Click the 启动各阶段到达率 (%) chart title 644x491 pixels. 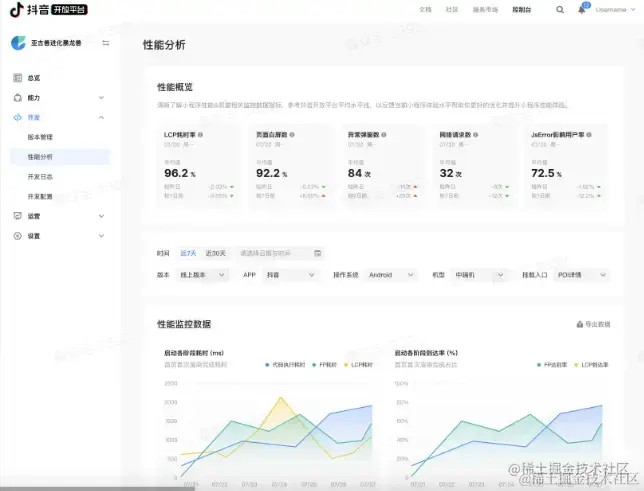coord(426,353)
